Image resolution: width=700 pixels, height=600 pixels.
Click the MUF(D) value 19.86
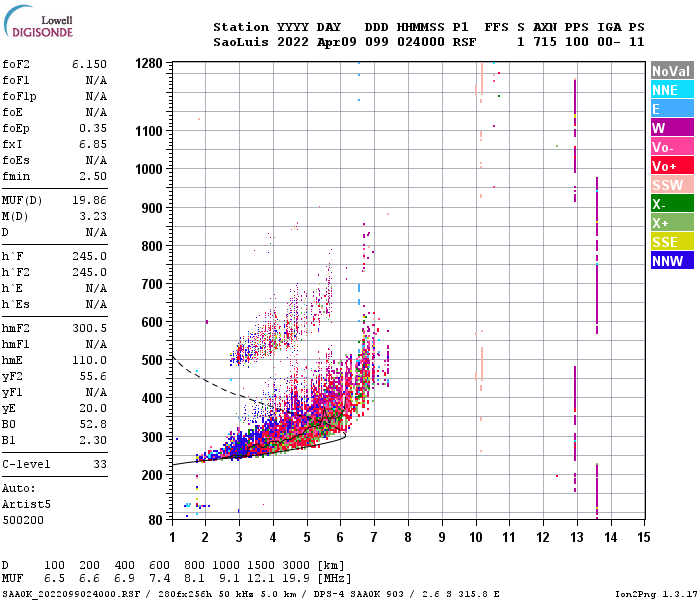pos(89,200)
